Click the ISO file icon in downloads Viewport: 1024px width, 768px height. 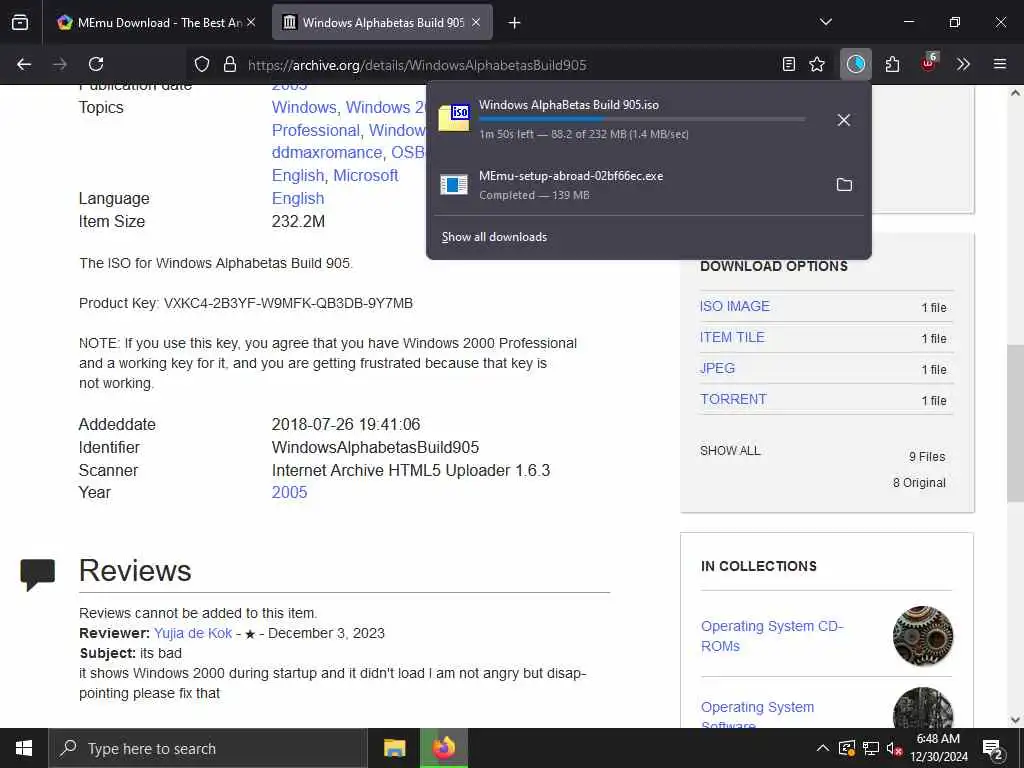pyautogui.click(x=454, y=118)
